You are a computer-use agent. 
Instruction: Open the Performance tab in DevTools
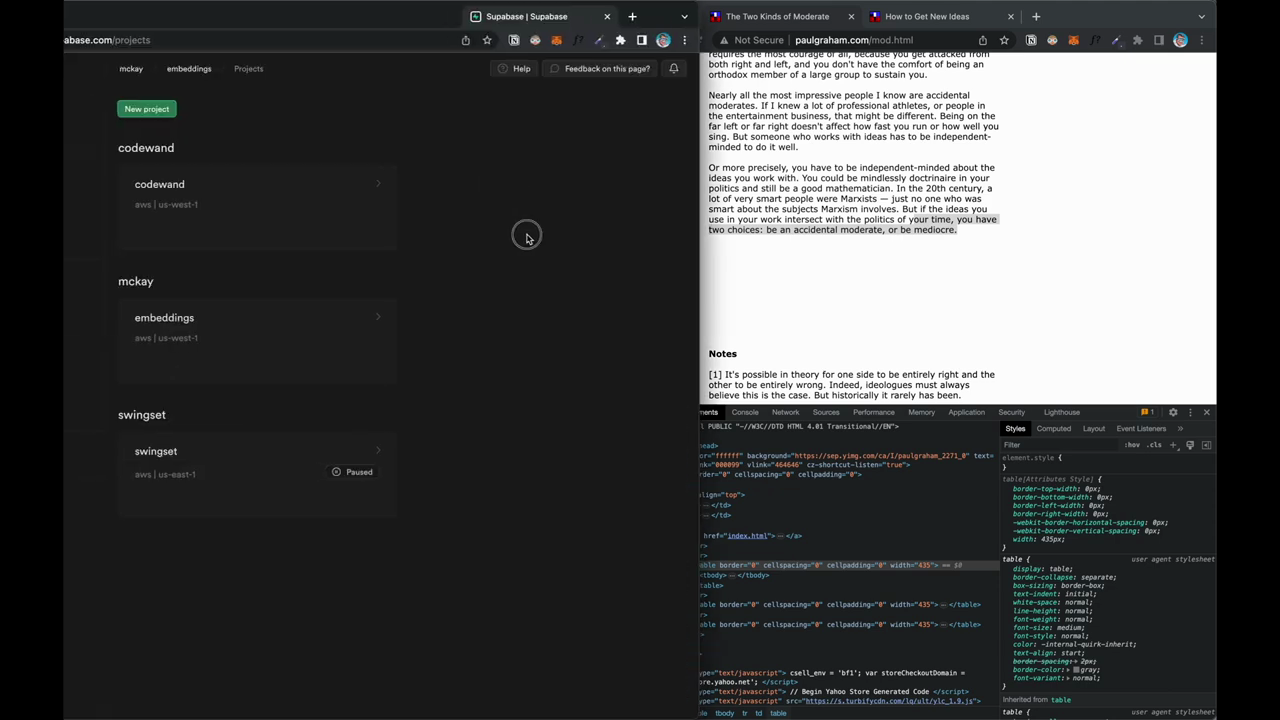(x=873, y=412)
